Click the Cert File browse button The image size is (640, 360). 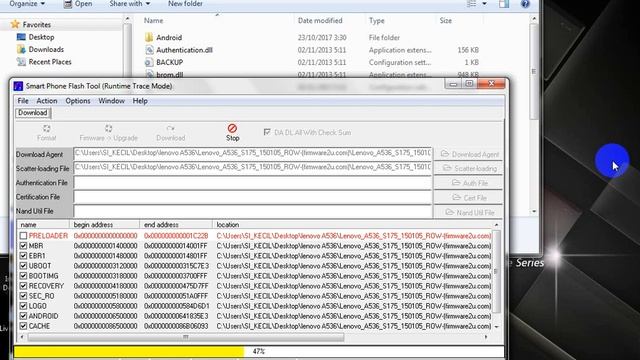469,198
